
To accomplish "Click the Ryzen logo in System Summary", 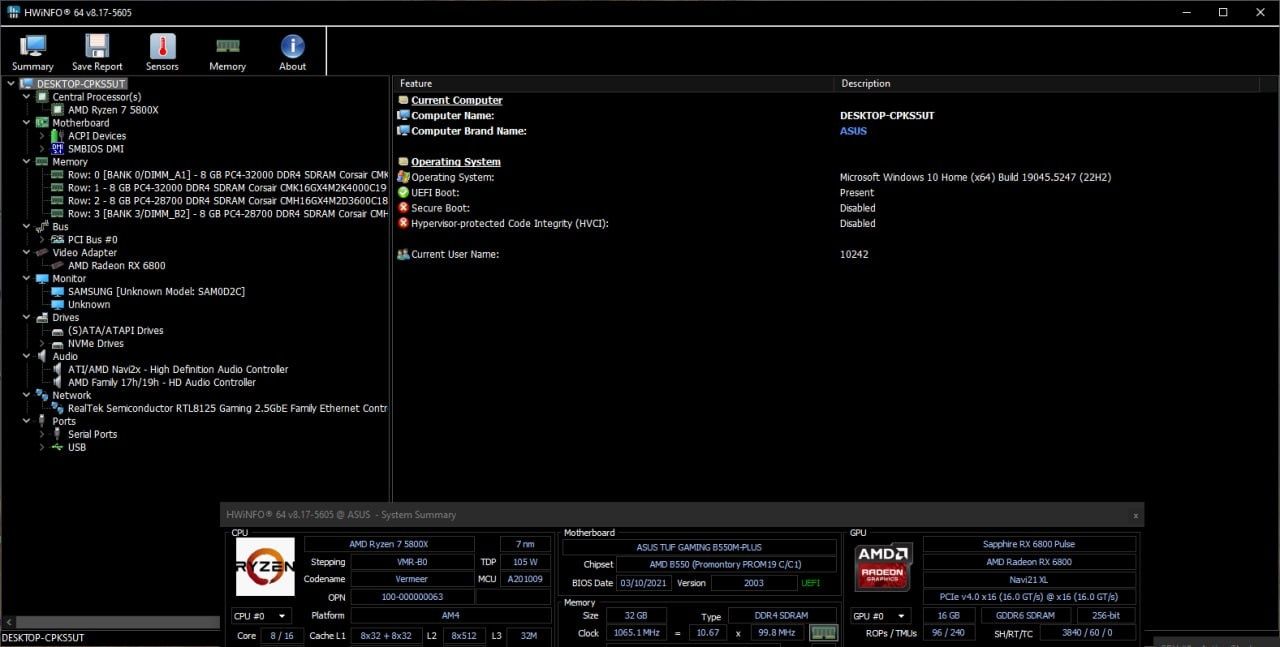I will pos(265,566).
